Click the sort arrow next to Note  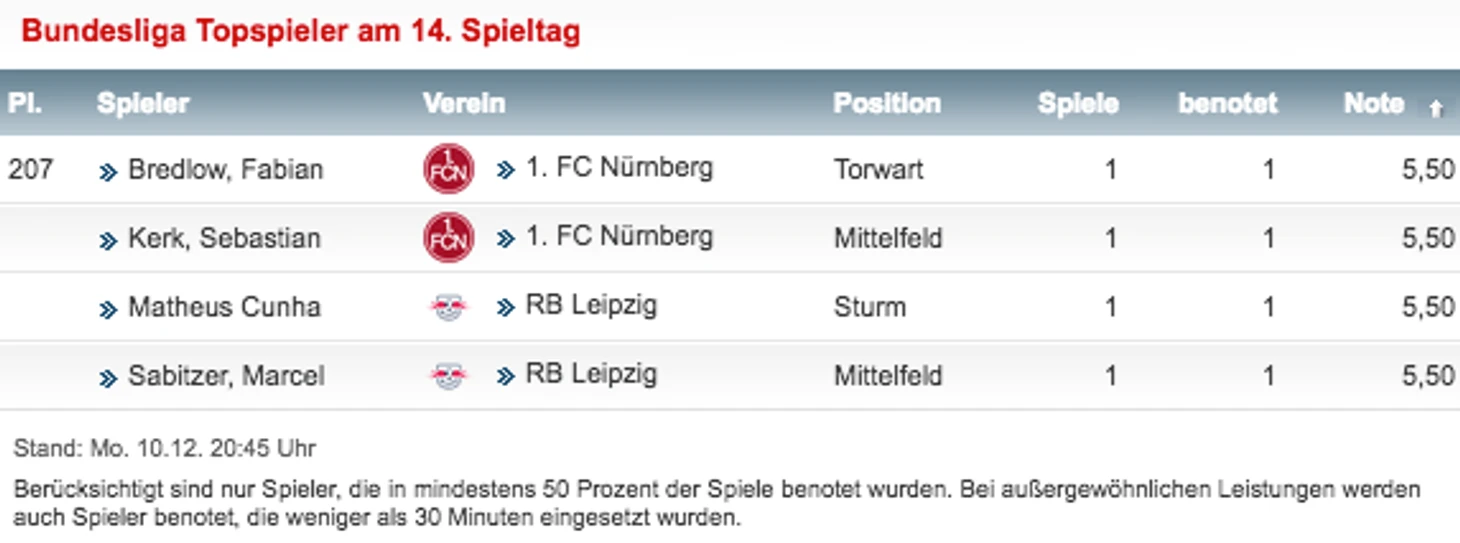pyautogui.click(x=1435, y=108)
